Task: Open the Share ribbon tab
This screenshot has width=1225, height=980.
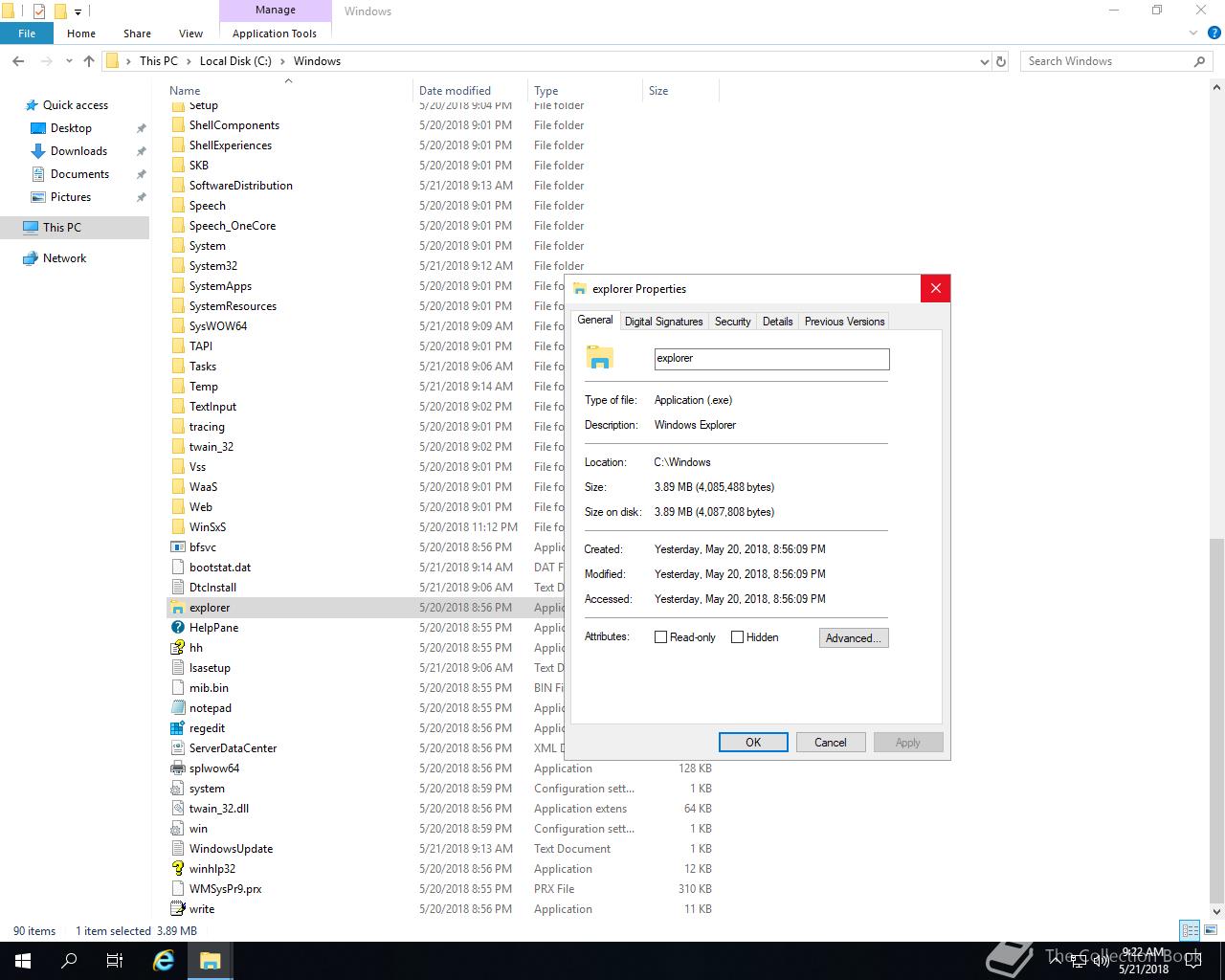Action: coord(137,33)
